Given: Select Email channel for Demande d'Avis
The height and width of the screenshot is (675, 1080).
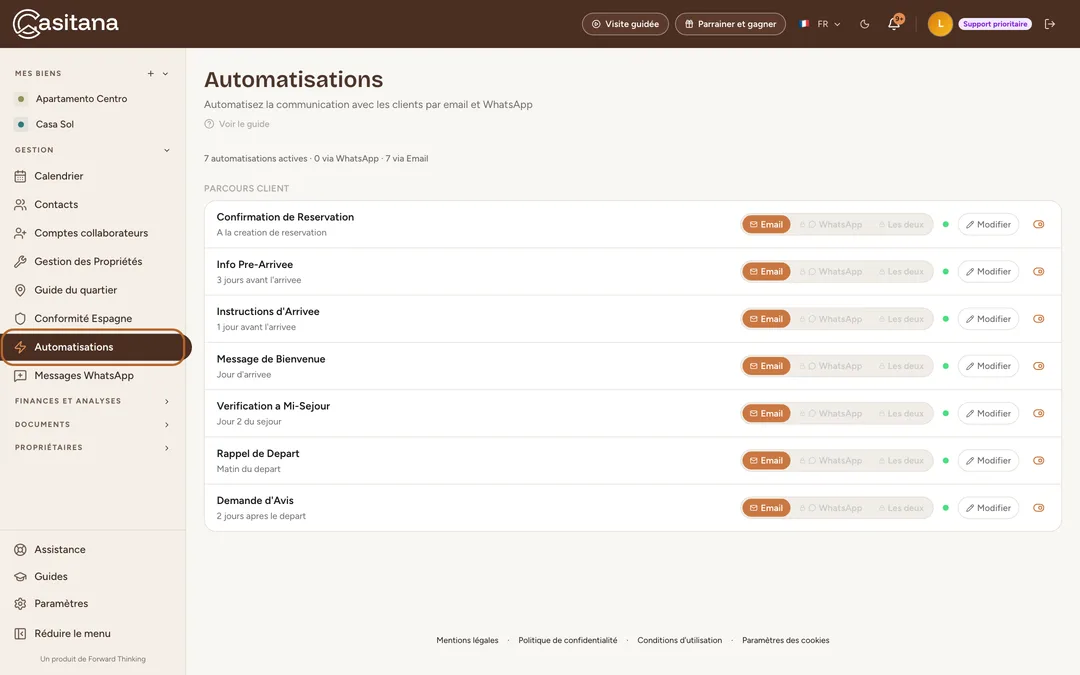Looking at the screenshot, I should point(766,508).
